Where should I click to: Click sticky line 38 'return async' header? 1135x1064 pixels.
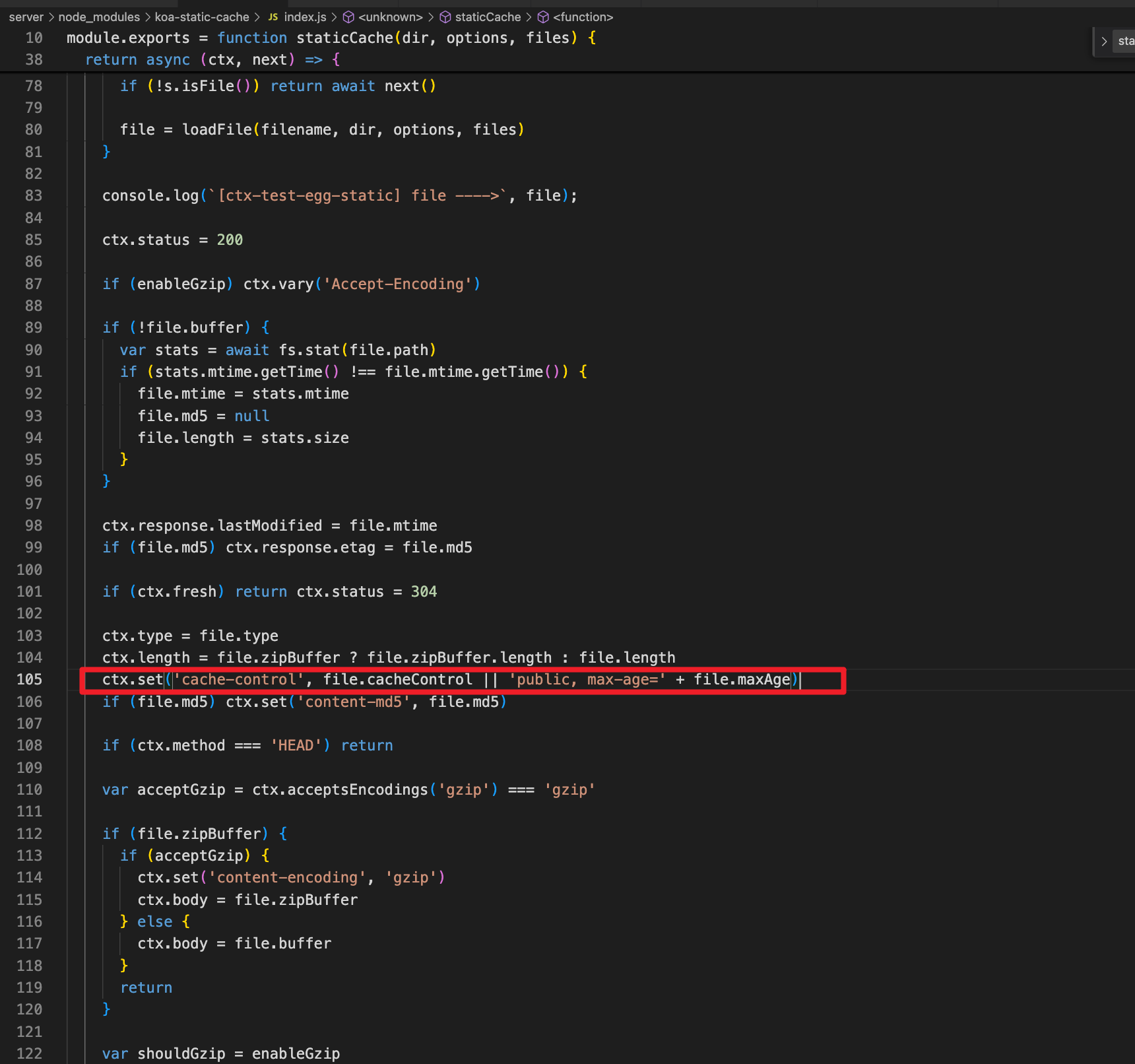[212, 59]
